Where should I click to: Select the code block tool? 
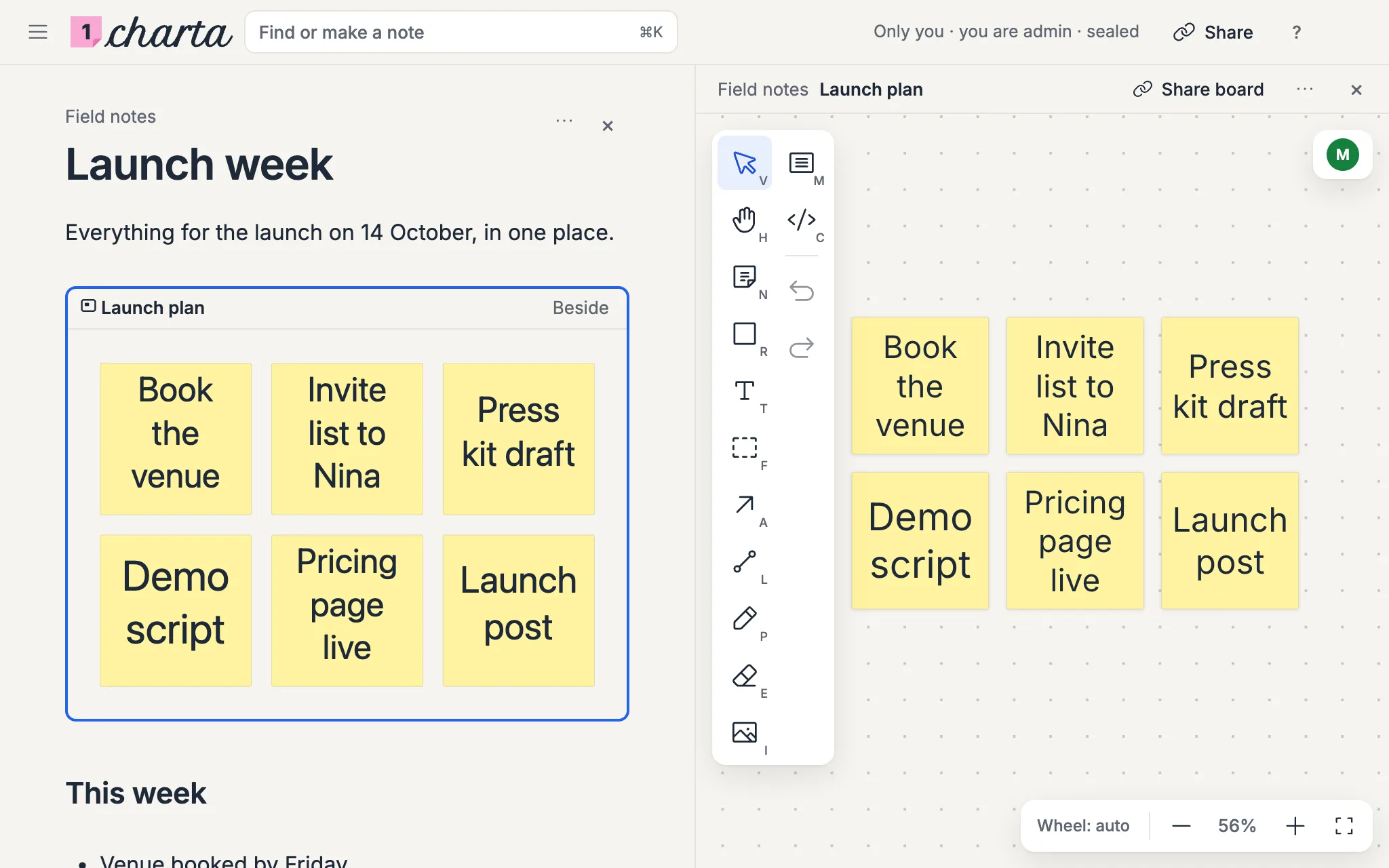pyautogui.click(x=802, y=220)
